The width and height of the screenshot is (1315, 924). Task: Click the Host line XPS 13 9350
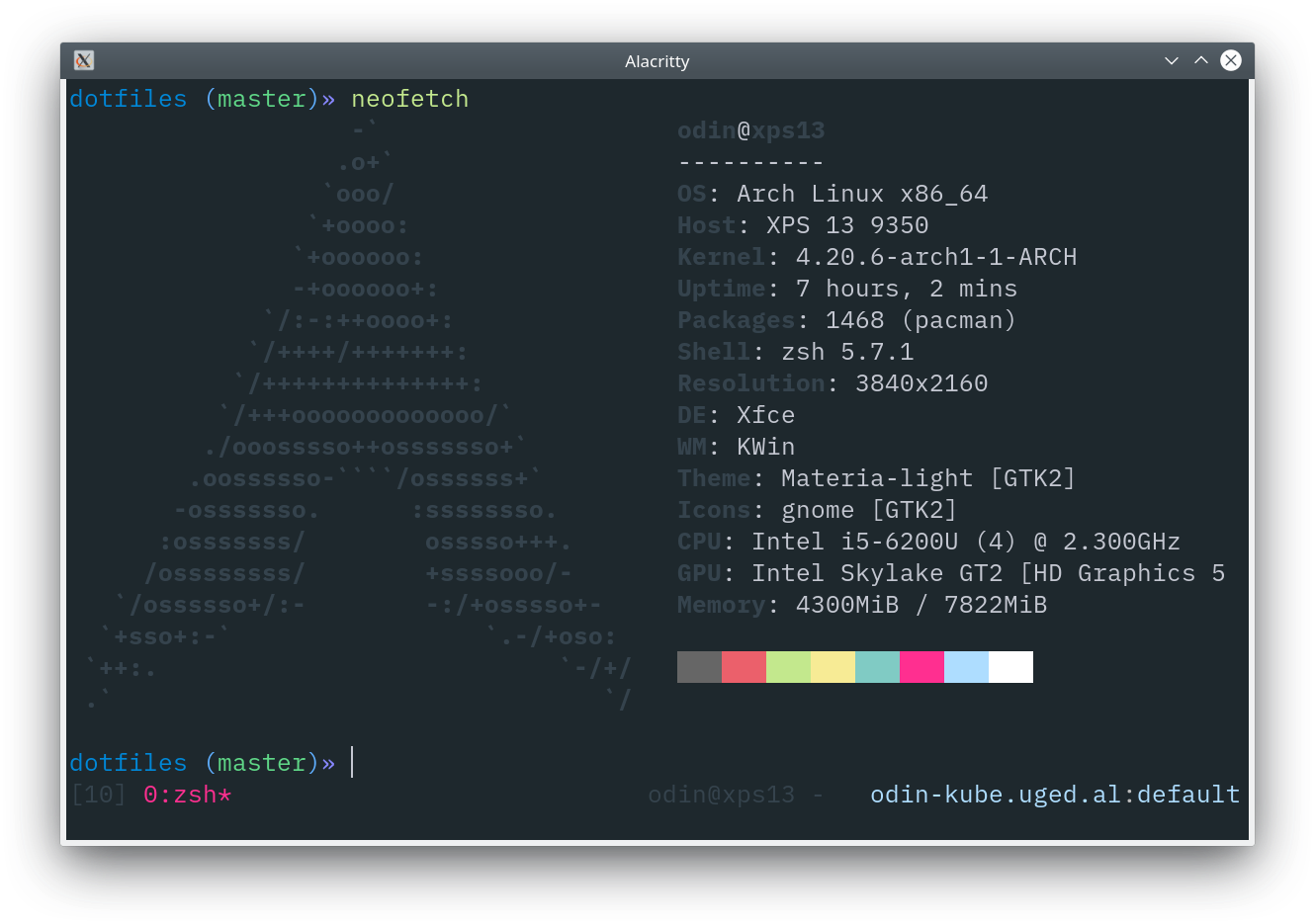coord(803,225)
